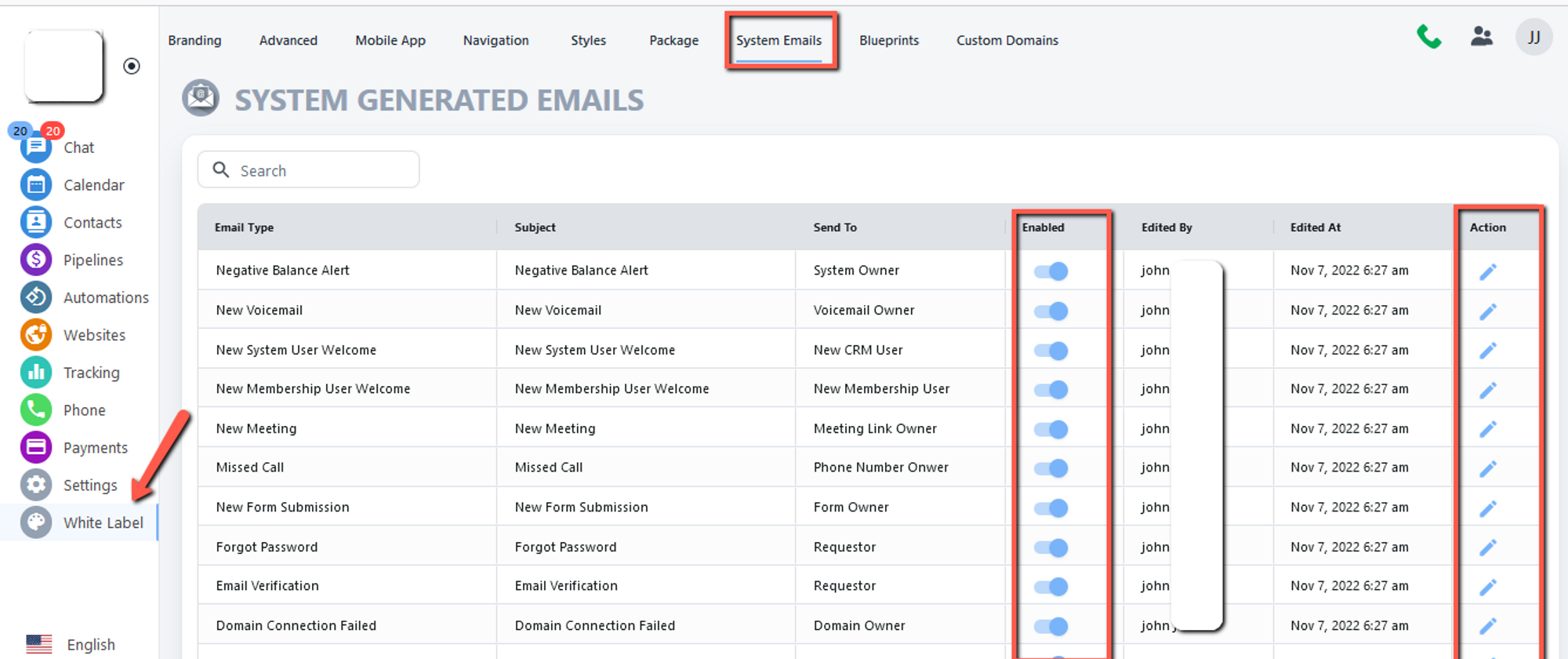Click pencil icon for Forgot Password row
The image size is (1568, 659).
click(1487, 548)
